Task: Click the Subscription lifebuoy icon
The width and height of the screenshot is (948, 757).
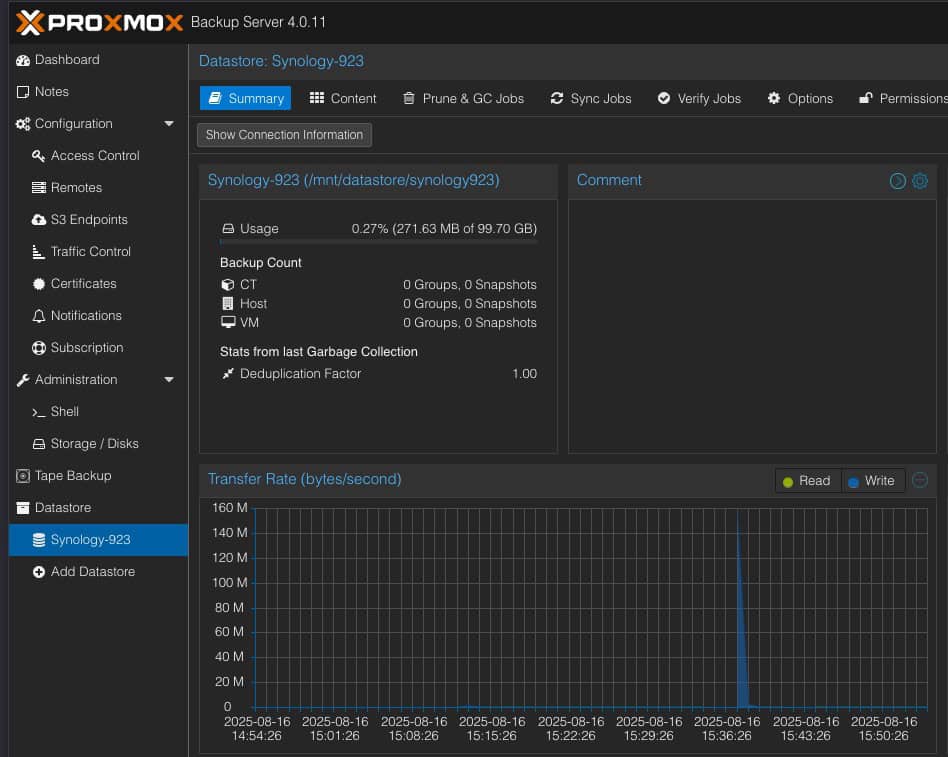Action: (39, 348)
